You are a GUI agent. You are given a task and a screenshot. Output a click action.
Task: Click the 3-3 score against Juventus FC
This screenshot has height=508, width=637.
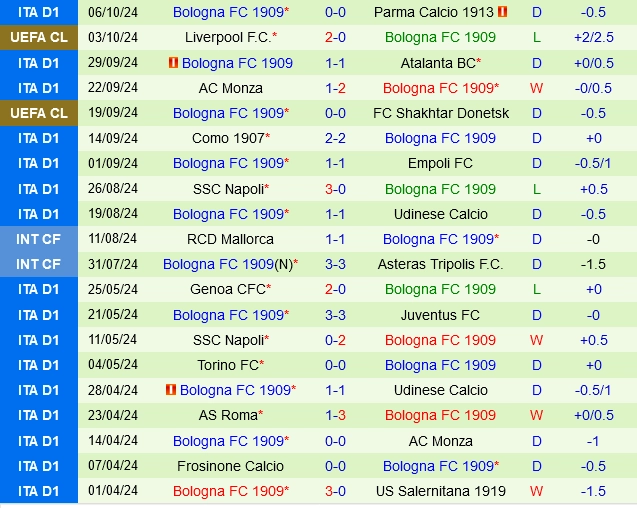pyautogui.click(x=335, y=315)
